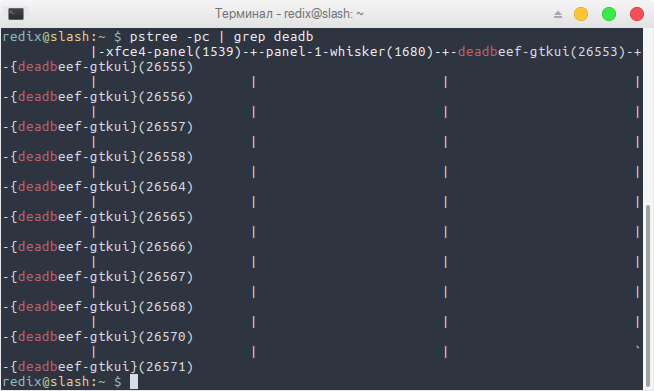Click xfce4-panel(1539) in the tree output
654x391 pixels.
[169, 52]
